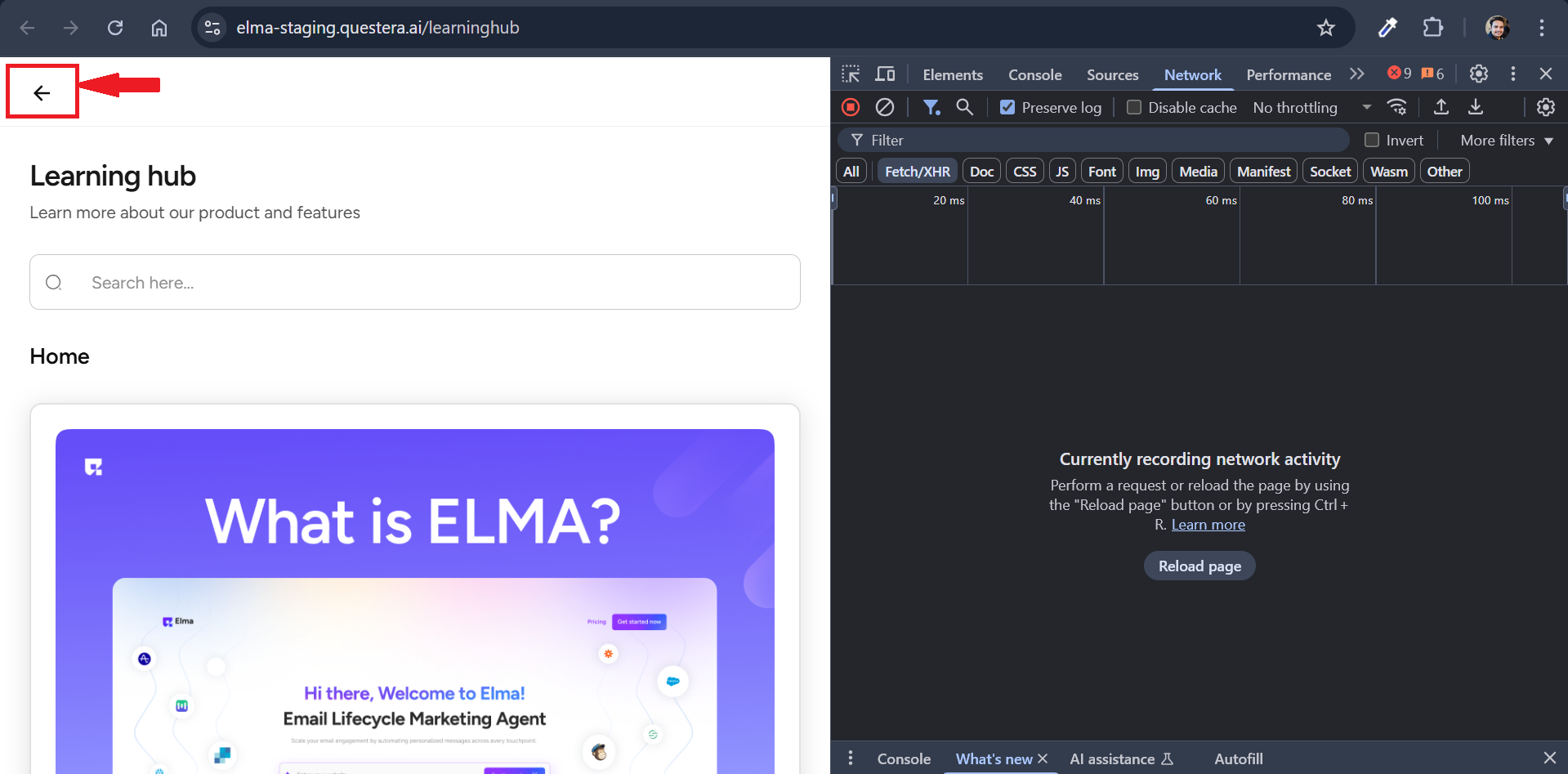The width and height of the screenshot is (1568, 774).
Task: Switch to the Console tab in top bar
Action: click(1034, 74)
